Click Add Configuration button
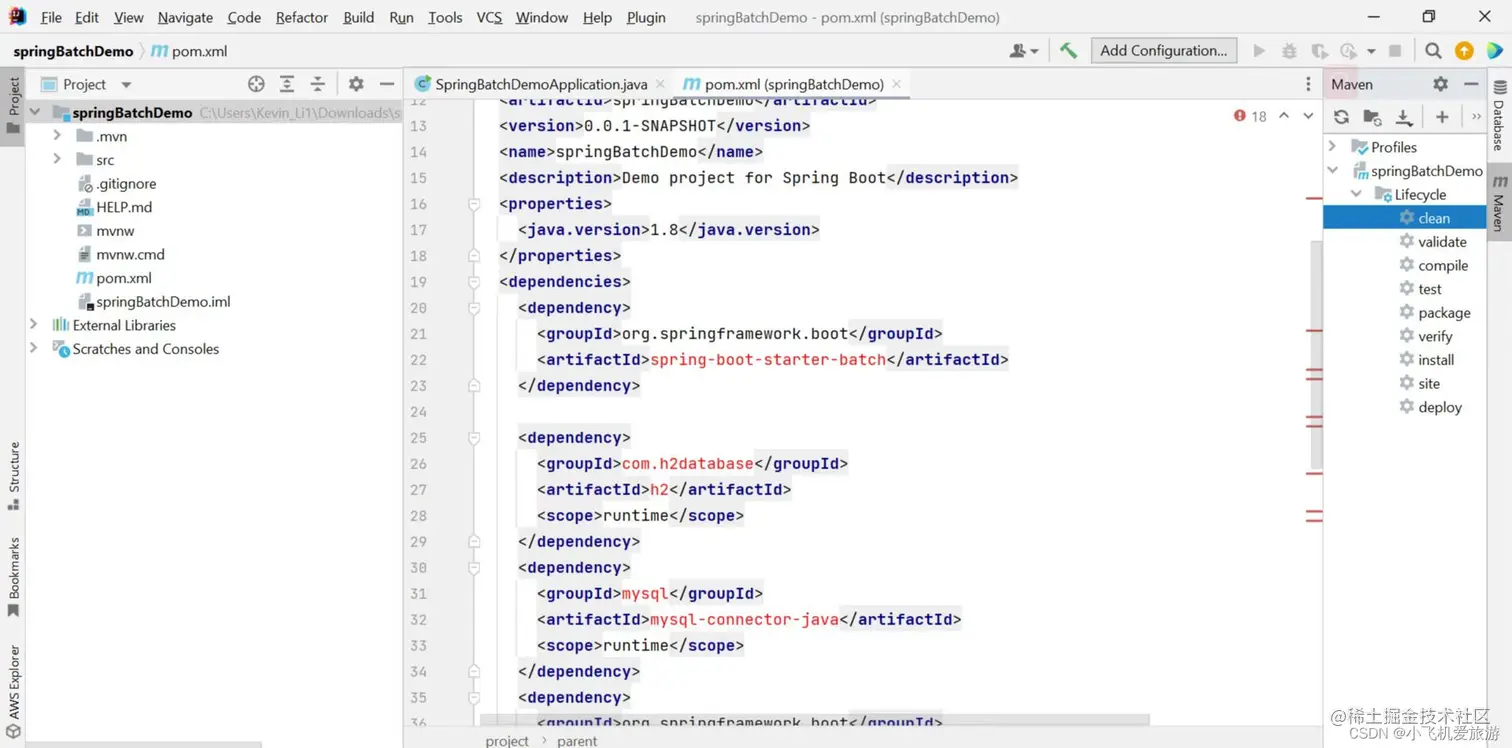The height and width of the screenshot is (748, 1512). [x=1163, y=50]
